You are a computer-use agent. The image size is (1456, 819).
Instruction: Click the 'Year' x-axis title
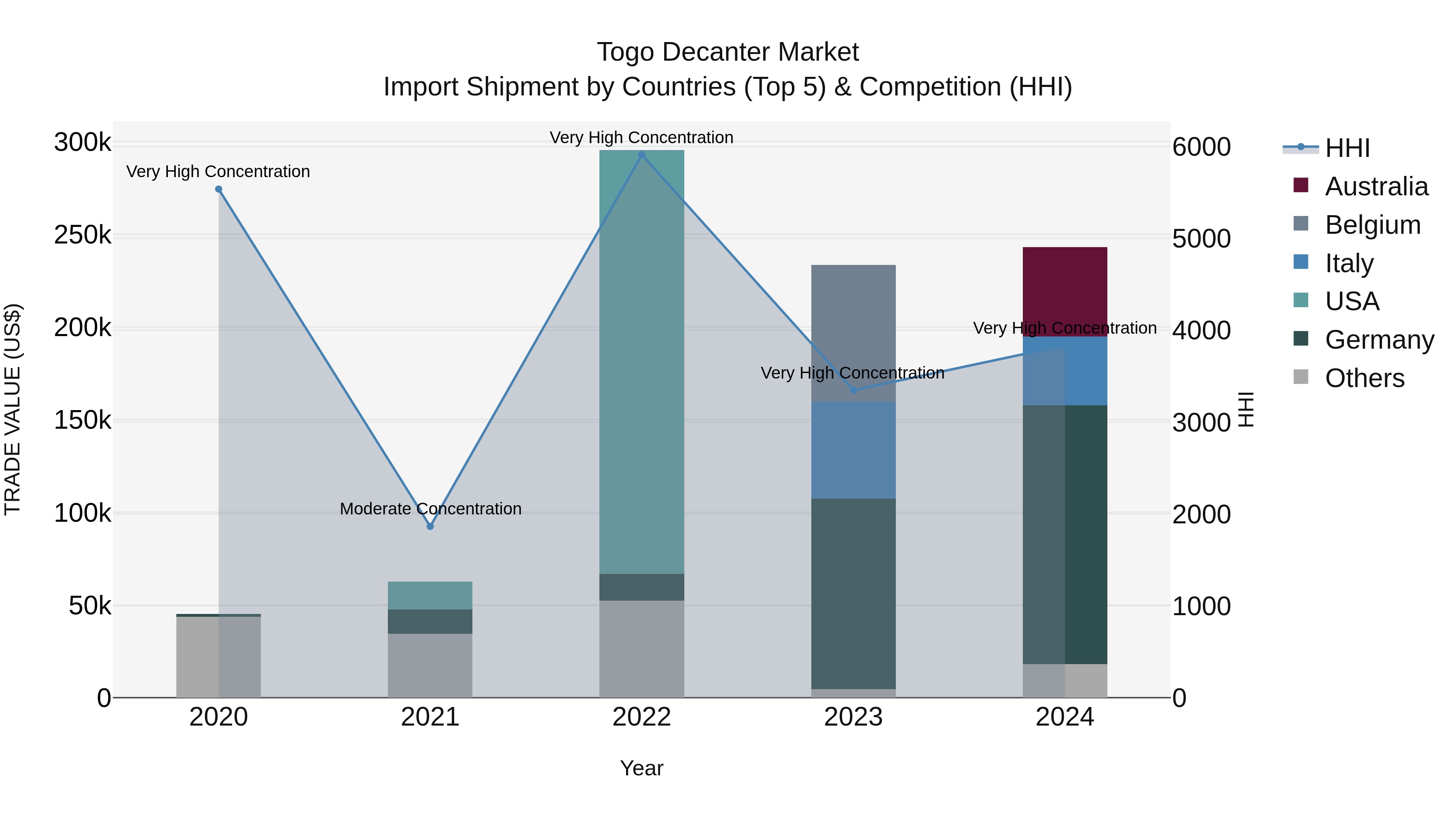click(x=641, y=768)
